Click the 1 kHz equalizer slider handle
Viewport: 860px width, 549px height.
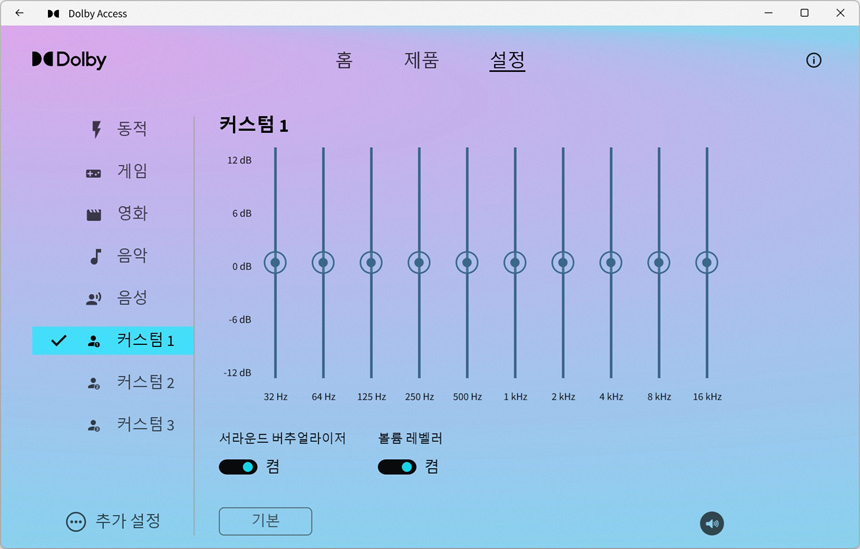point(515,263)
